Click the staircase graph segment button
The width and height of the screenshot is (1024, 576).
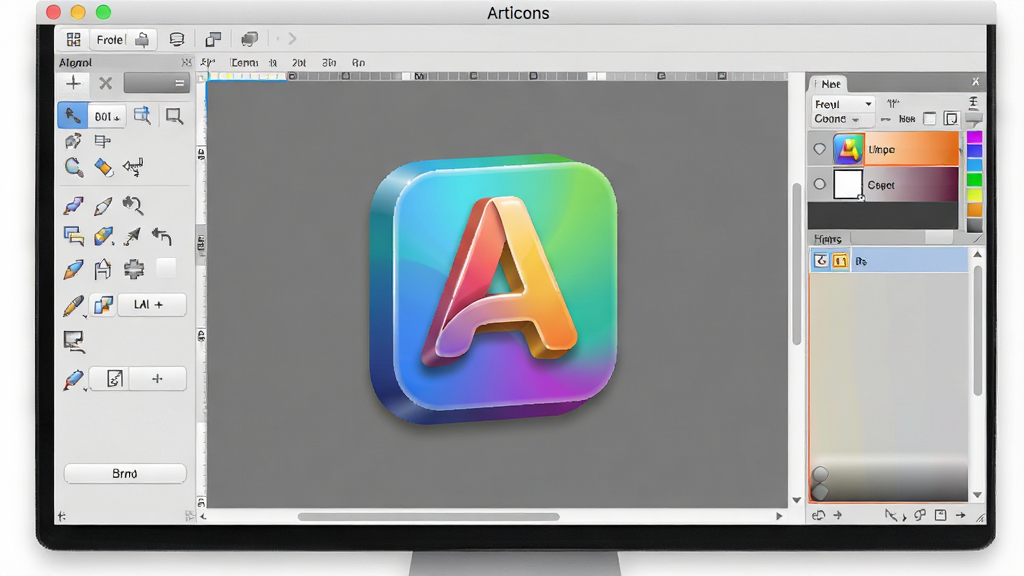pyautogui.click(x=115, y=379)
